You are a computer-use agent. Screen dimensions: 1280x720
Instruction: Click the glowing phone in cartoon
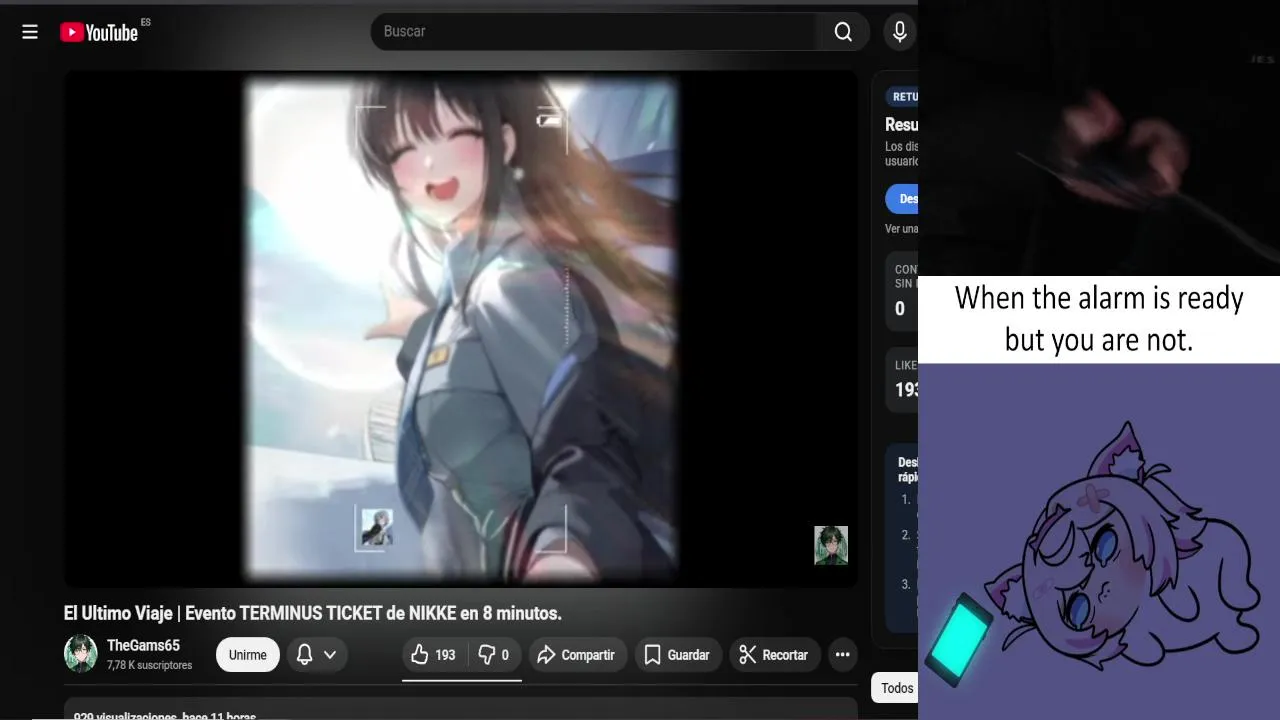(958, 639)
